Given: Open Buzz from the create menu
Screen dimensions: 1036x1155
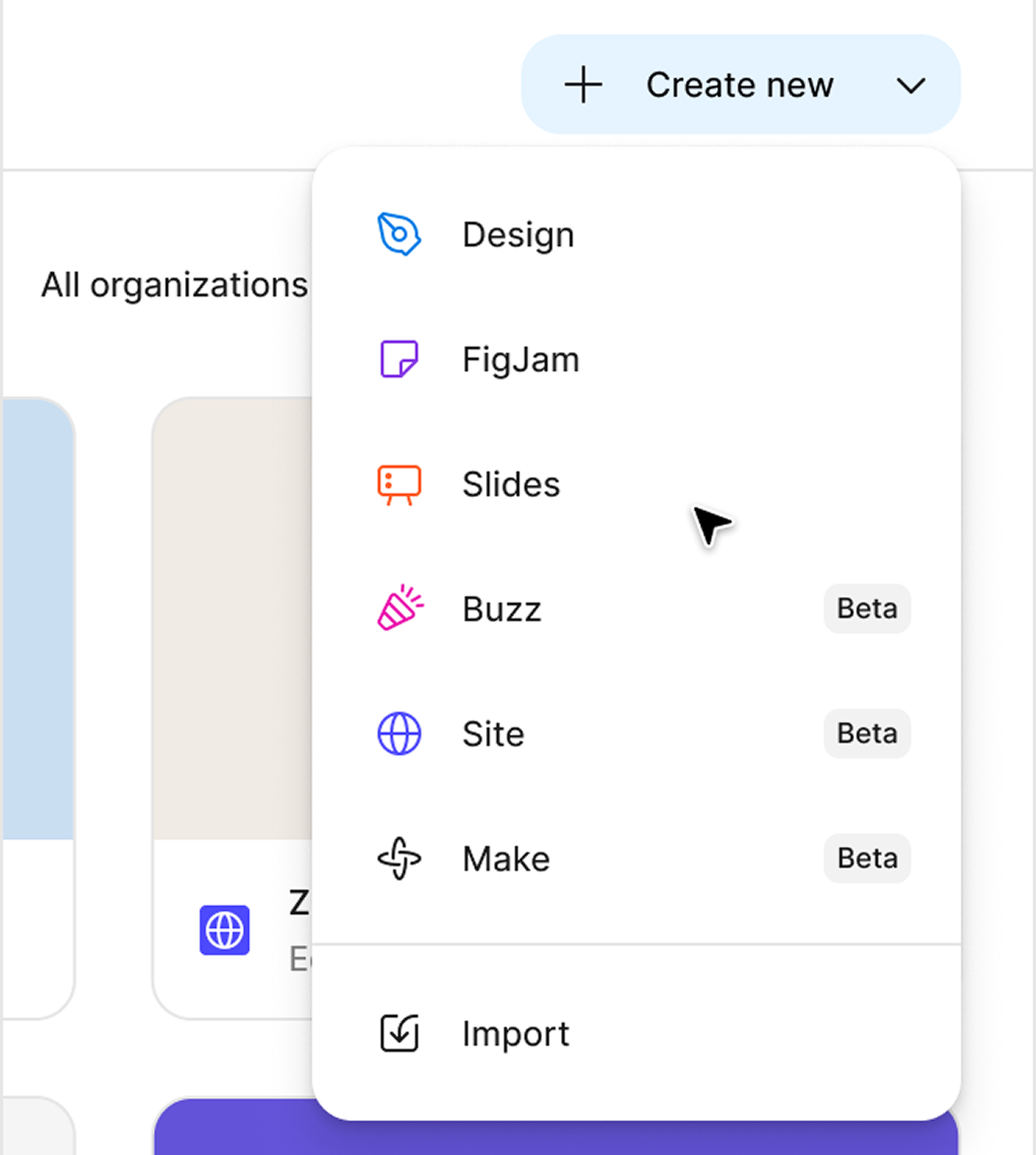Looking at the screenshot, I should (x=502, y=609).
